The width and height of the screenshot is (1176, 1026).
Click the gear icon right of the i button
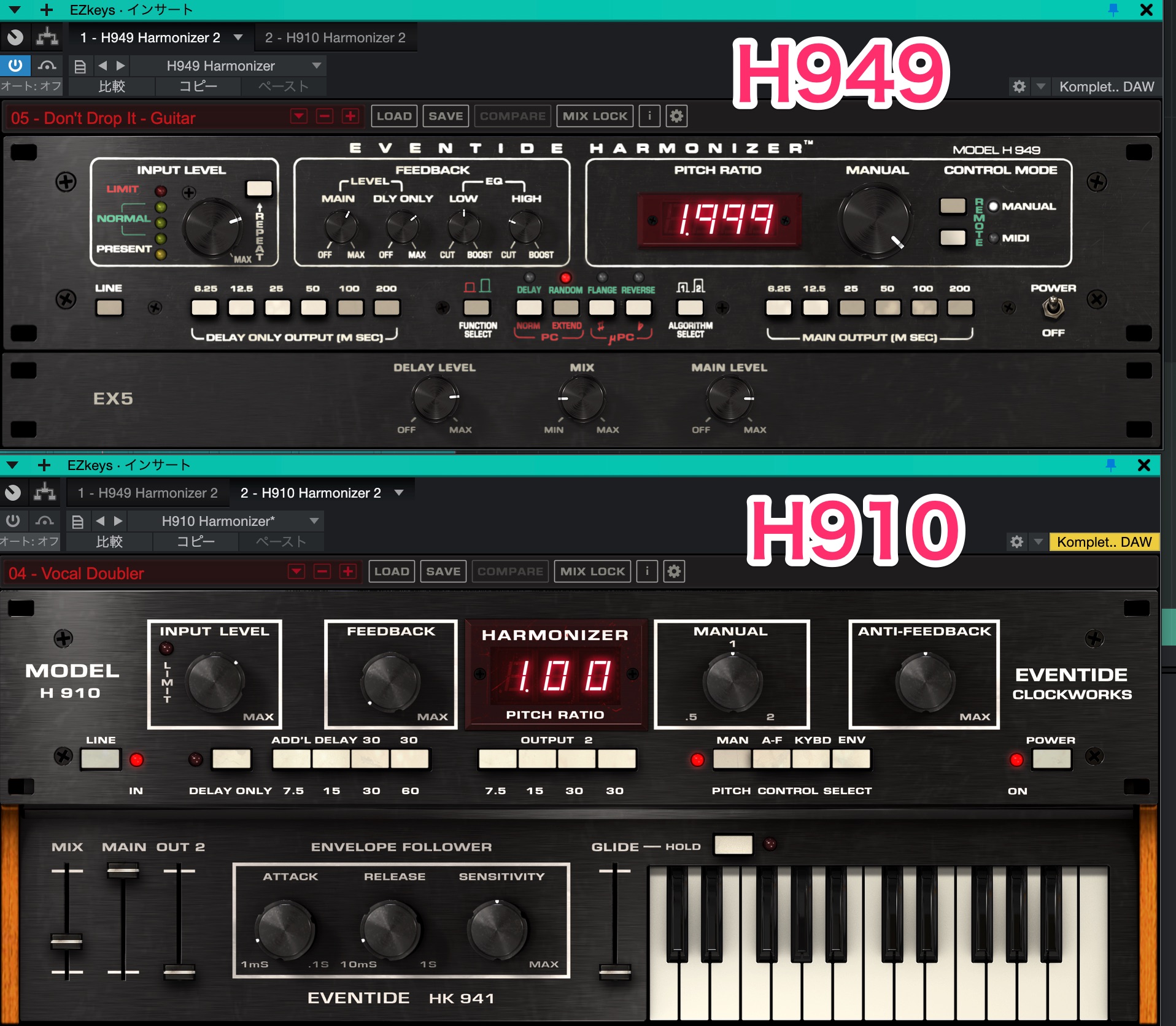676,115
